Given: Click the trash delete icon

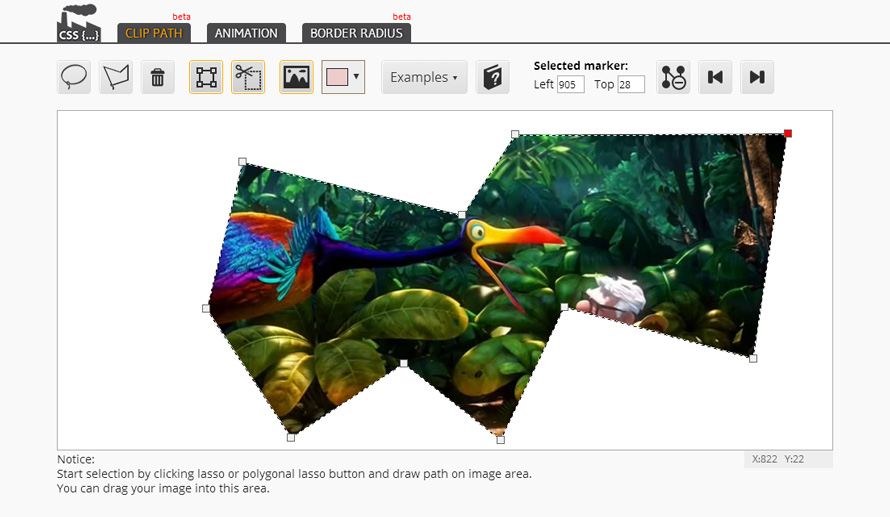Looking at the screenshot, I should click(158, 77).
